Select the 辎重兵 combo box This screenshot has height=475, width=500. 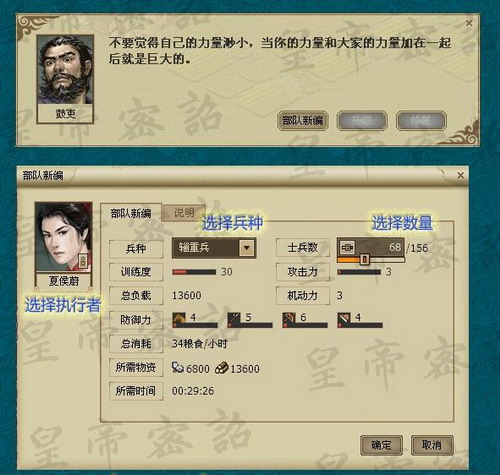[214, 248]
